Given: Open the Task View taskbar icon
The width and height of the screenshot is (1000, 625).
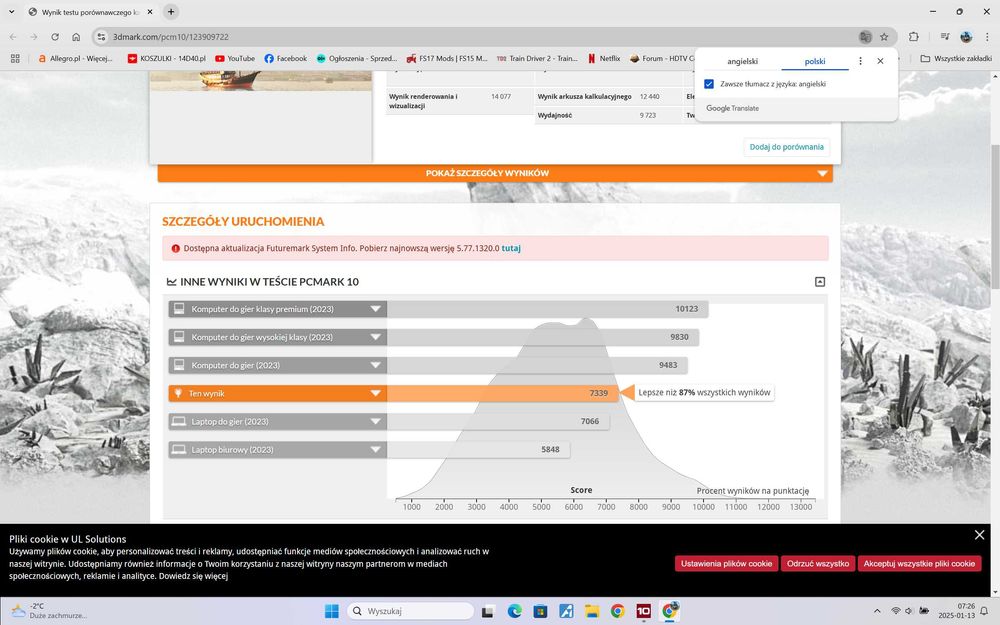Looking at the screenshot, I should (488, 611).
